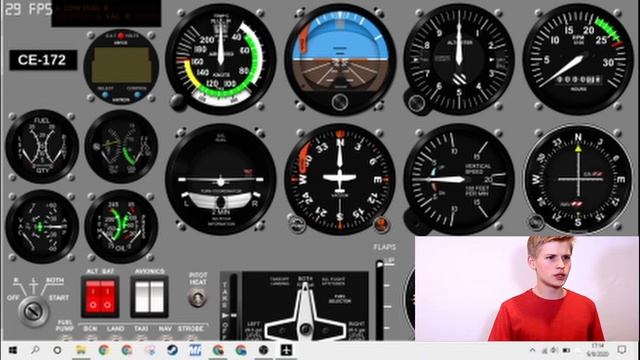The height and width of the screenshot is (360, 640).
Task: Open File Explorer from the taskbar
Action: pos(81,350)
